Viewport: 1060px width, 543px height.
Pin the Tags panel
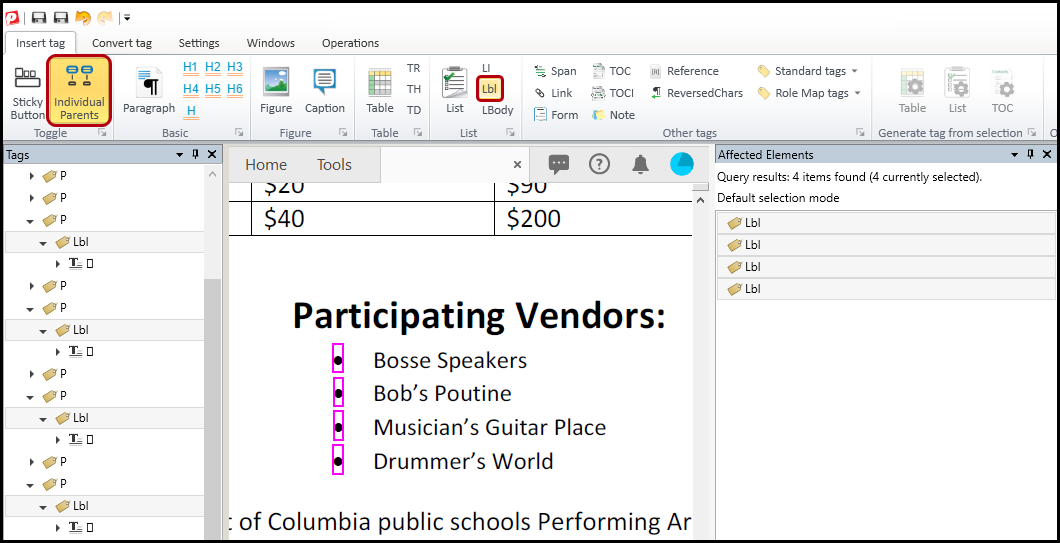[x=195, y=155]
